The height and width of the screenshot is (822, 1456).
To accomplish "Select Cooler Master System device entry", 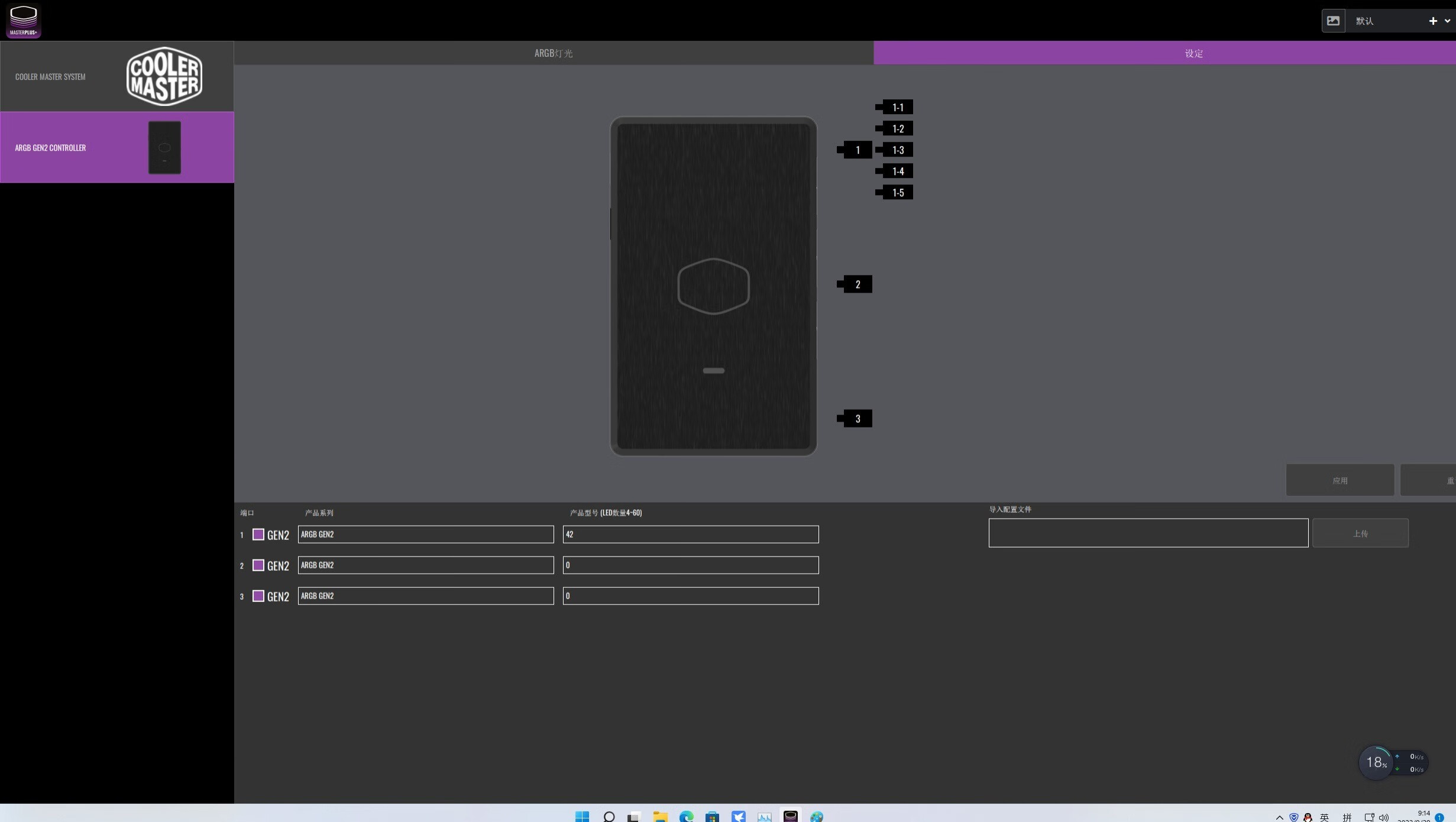I will pos(117,76).
